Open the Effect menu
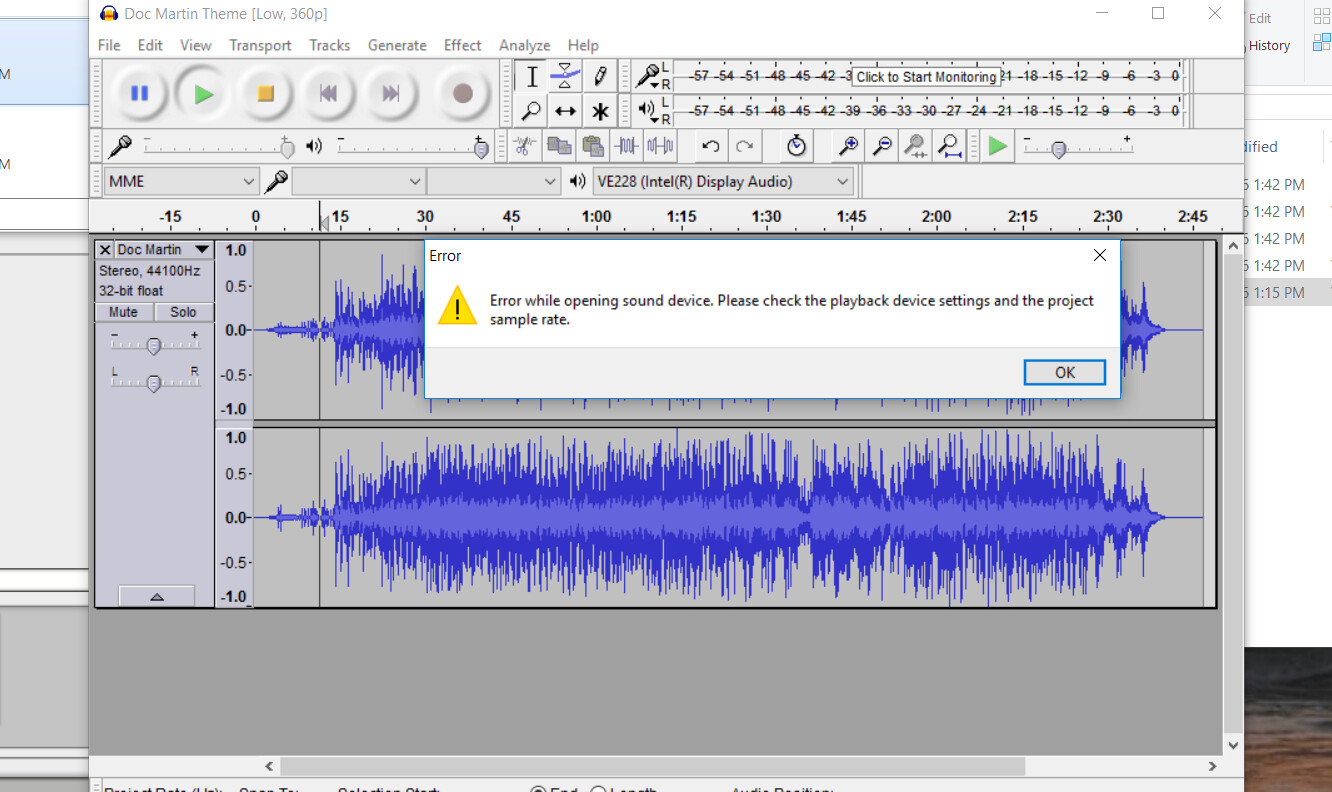This screenshot has width=1332, height=792. pos(463,45)
